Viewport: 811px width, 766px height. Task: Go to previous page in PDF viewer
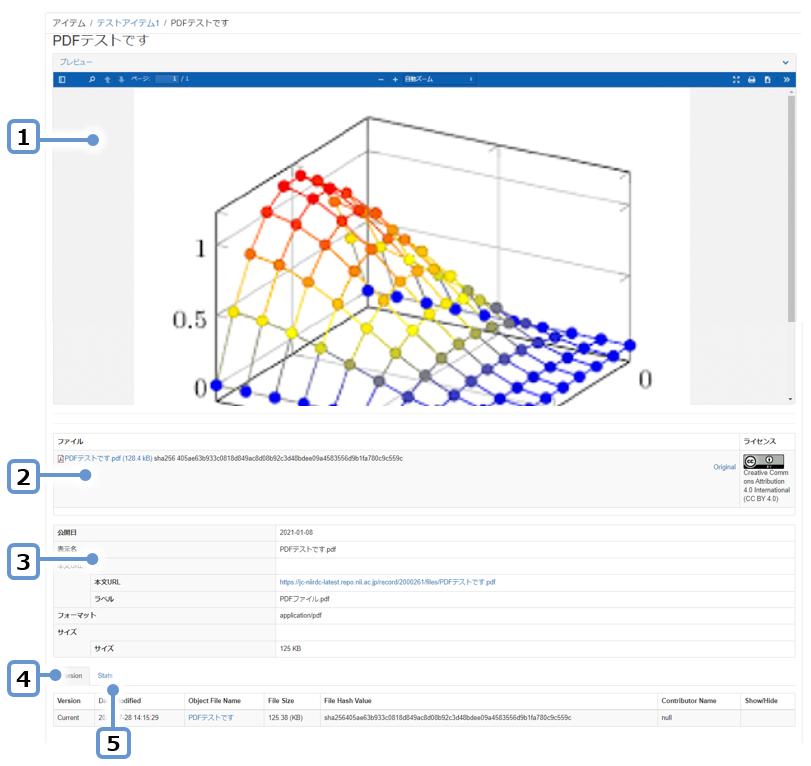[x=107, y=79]
